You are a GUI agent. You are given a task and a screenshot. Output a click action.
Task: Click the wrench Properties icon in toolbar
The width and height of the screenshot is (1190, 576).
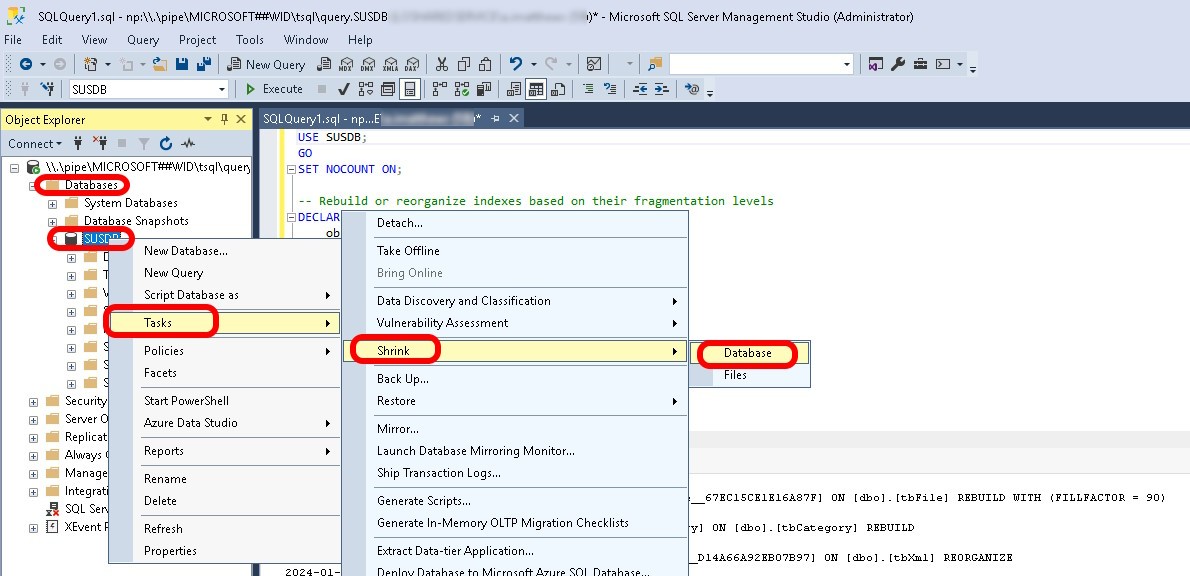tap(897, 64)
